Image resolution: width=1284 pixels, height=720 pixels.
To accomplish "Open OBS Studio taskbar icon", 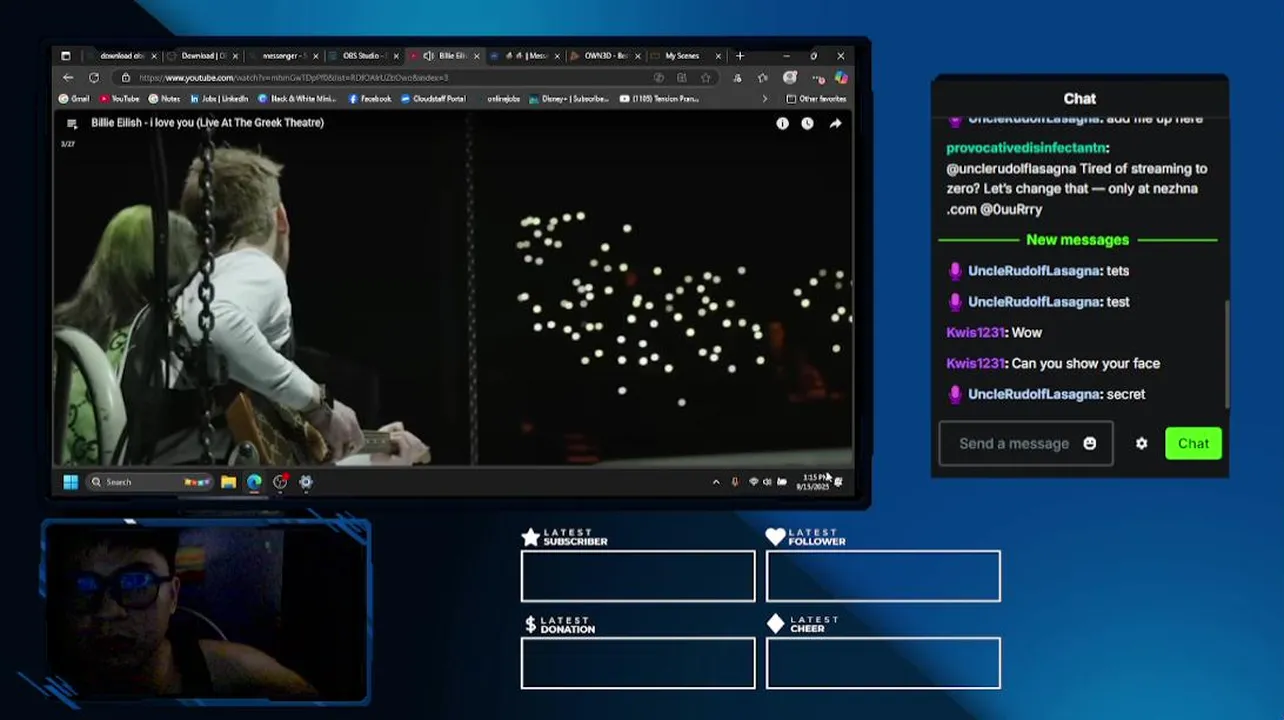I will coord(280,482).
